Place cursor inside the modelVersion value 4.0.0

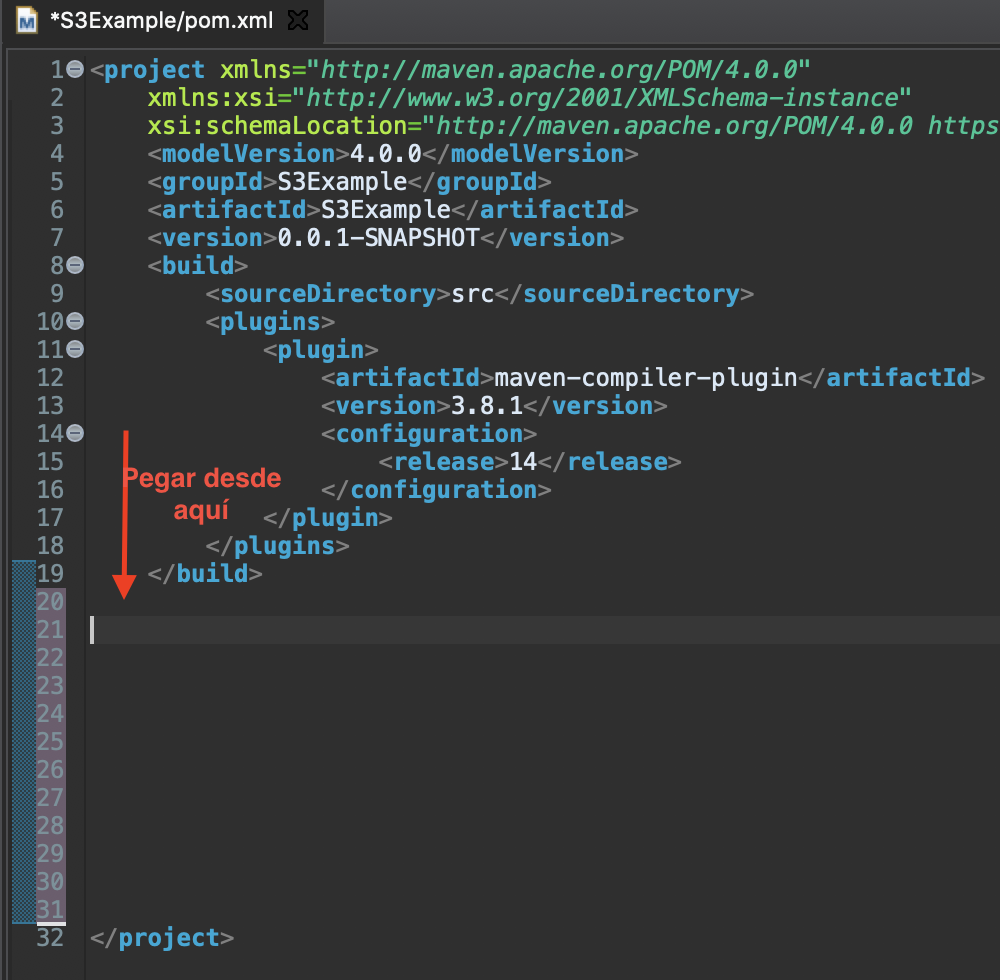point(385,153)
